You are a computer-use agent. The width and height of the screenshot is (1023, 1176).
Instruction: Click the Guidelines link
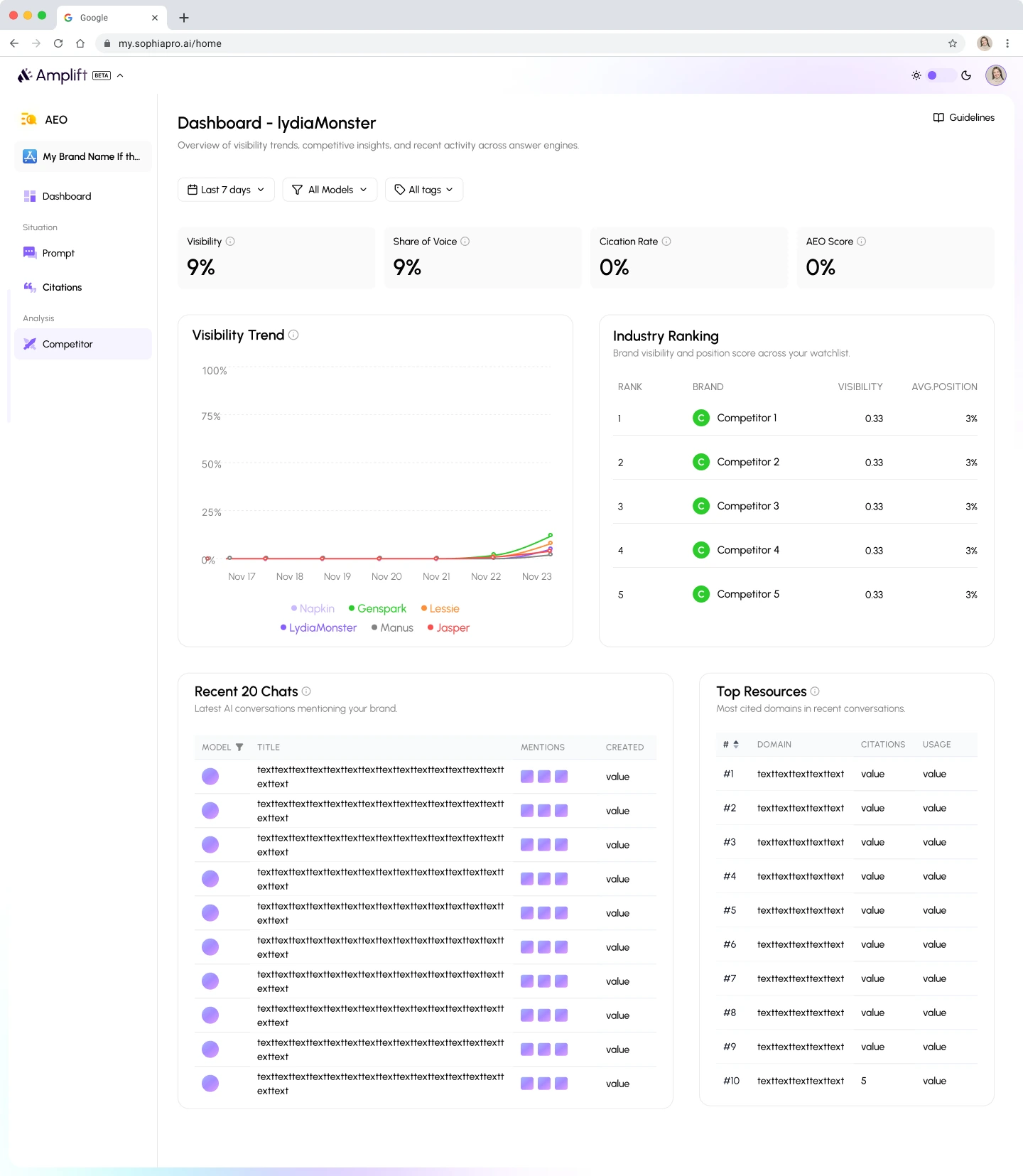964,117
